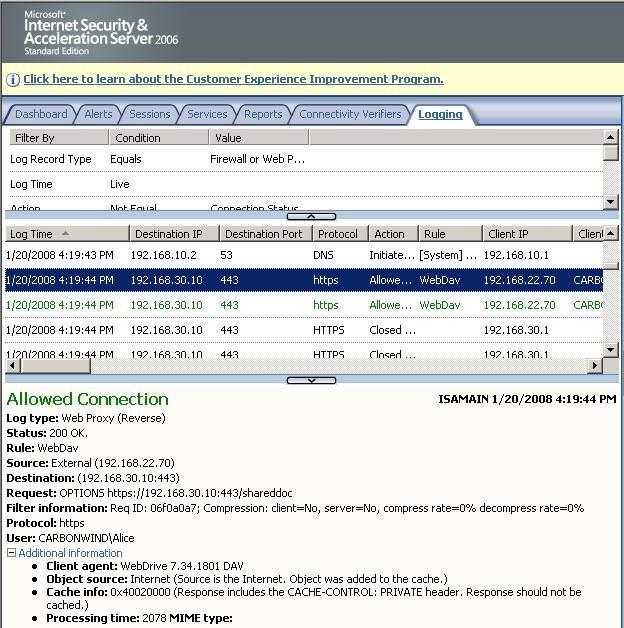Switch to the Dashboard tab

click(x=41, y=114)
